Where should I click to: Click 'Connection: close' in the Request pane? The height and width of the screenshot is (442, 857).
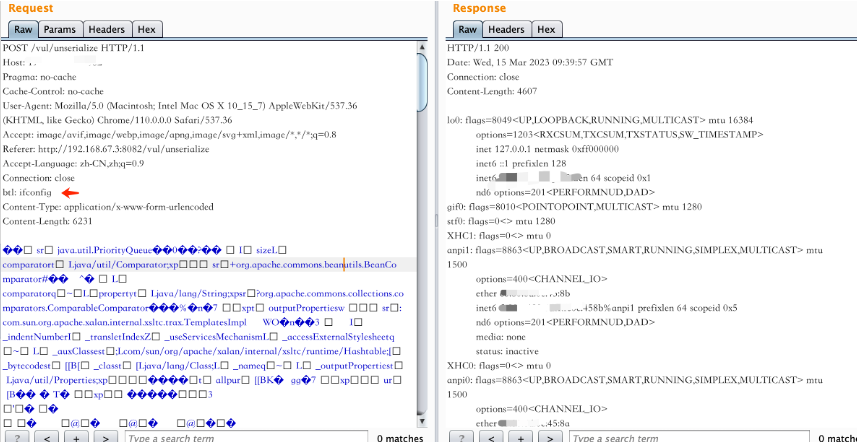37,178
